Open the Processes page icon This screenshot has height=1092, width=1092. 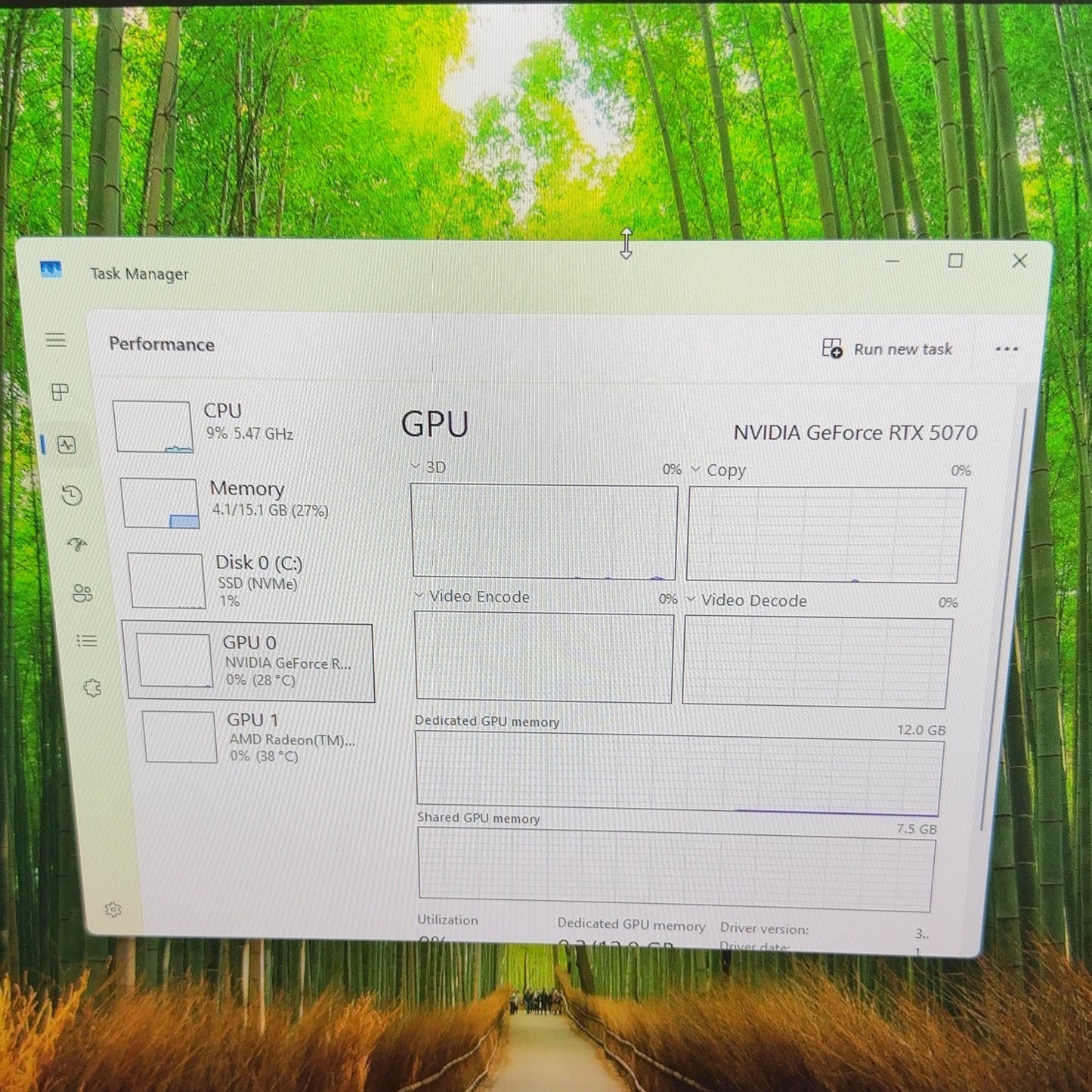tap(60, 391)
